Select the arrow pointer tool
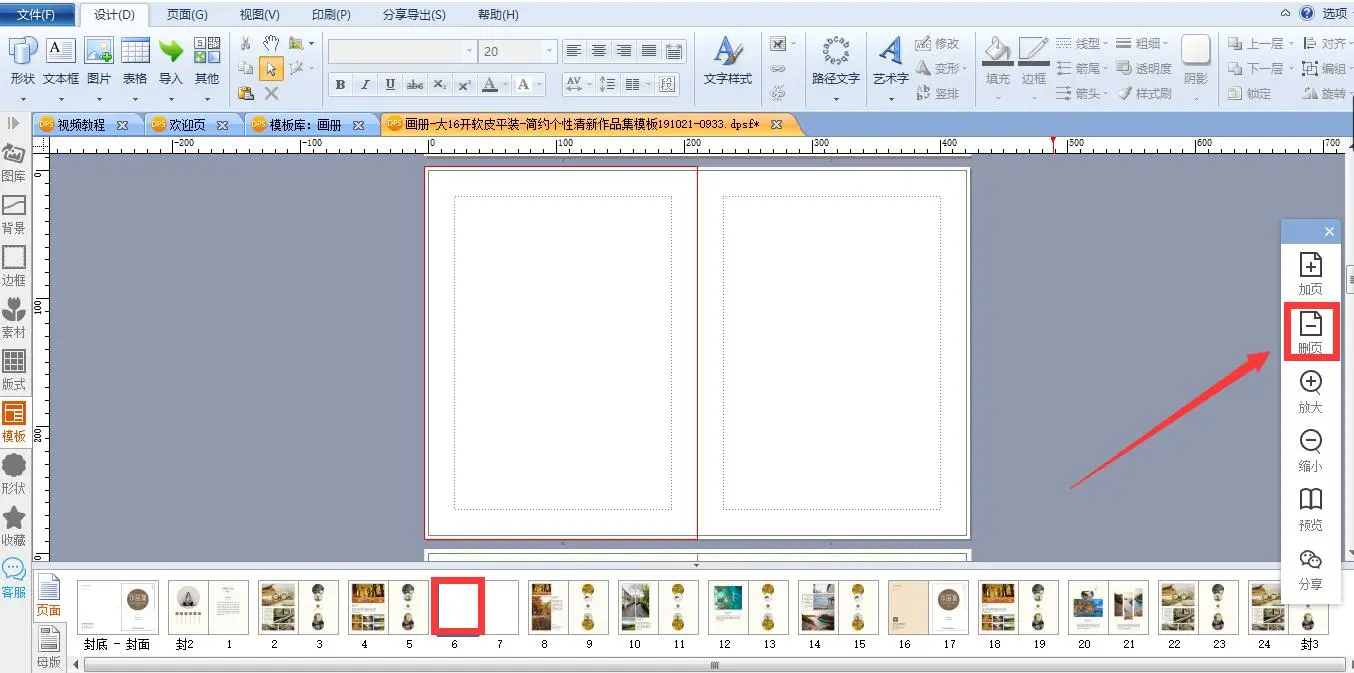 (271, 68)
